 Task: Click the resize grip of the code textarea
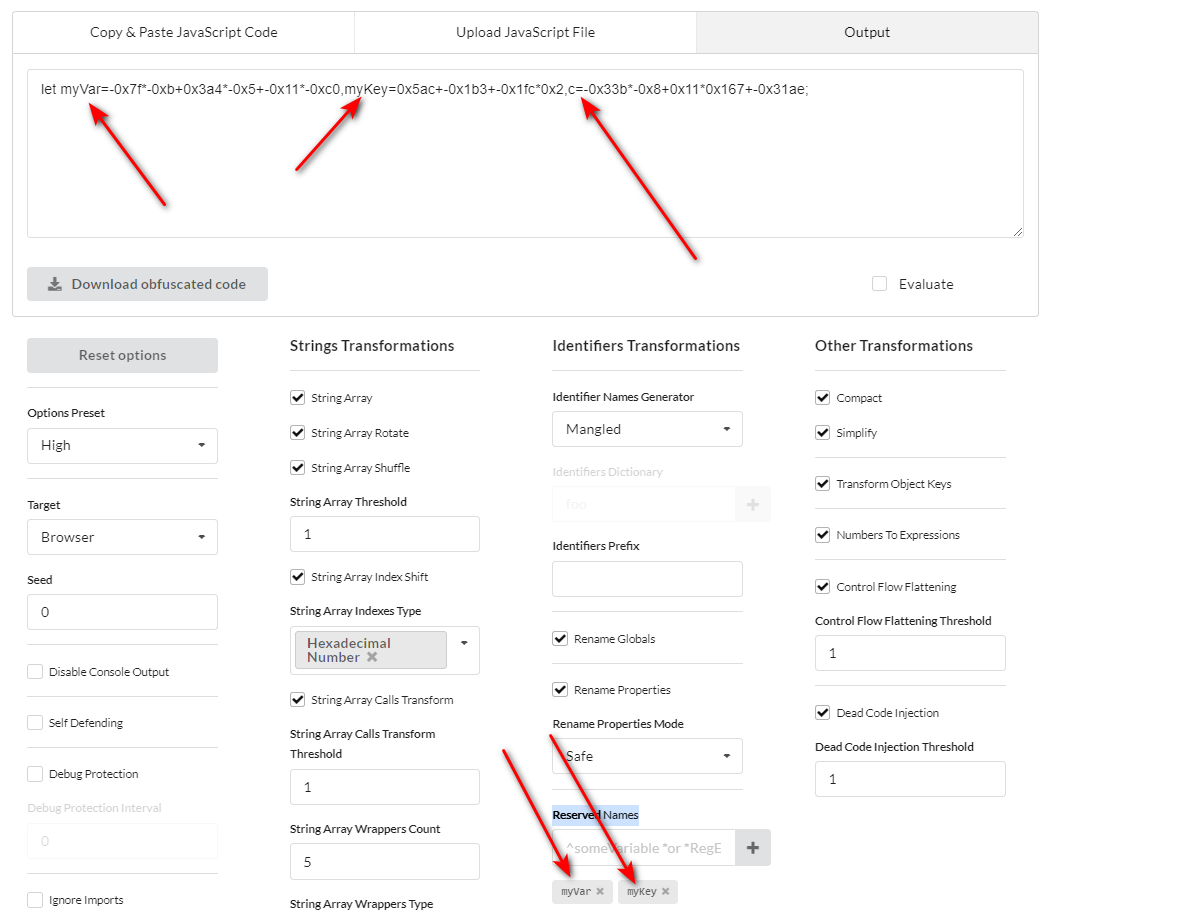click(1018, 231)
